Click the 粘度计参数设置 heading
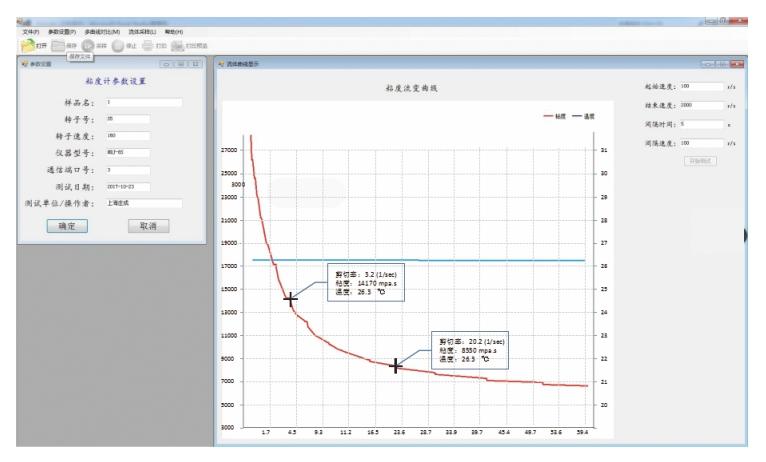 coord(116,82)
